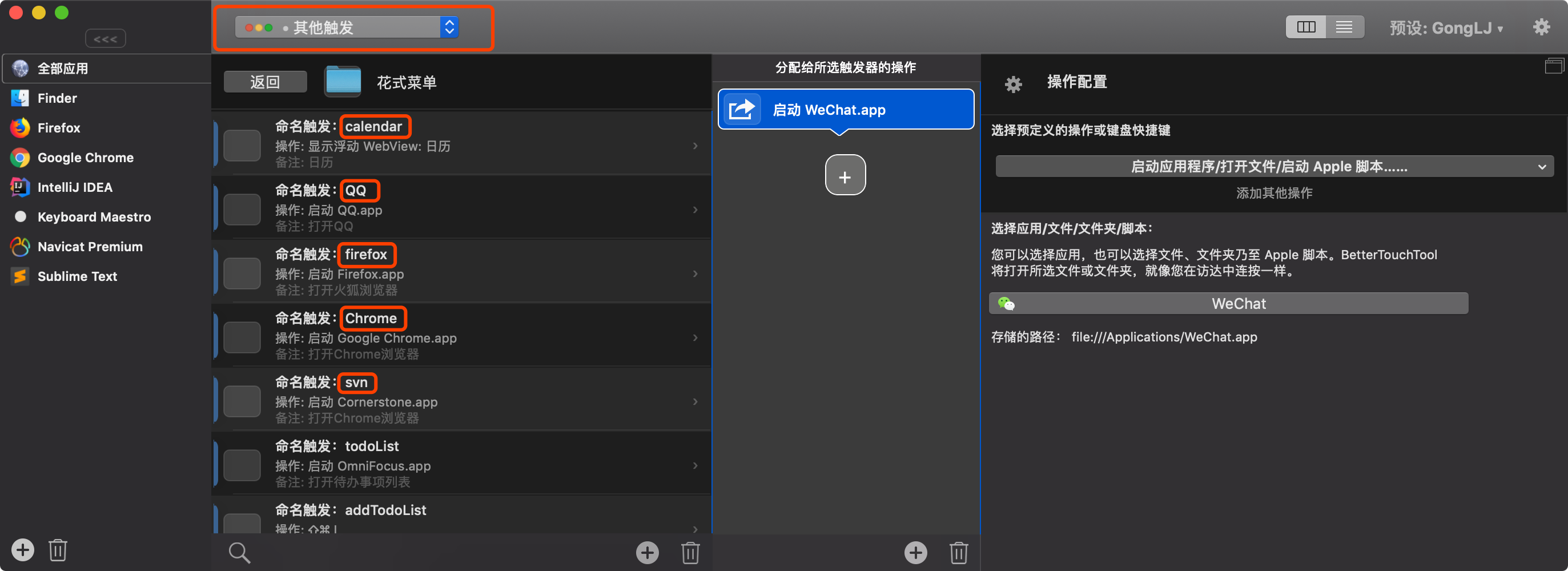
Task: Delete selected trigger using trash icon
Action: tap(690, 552)
